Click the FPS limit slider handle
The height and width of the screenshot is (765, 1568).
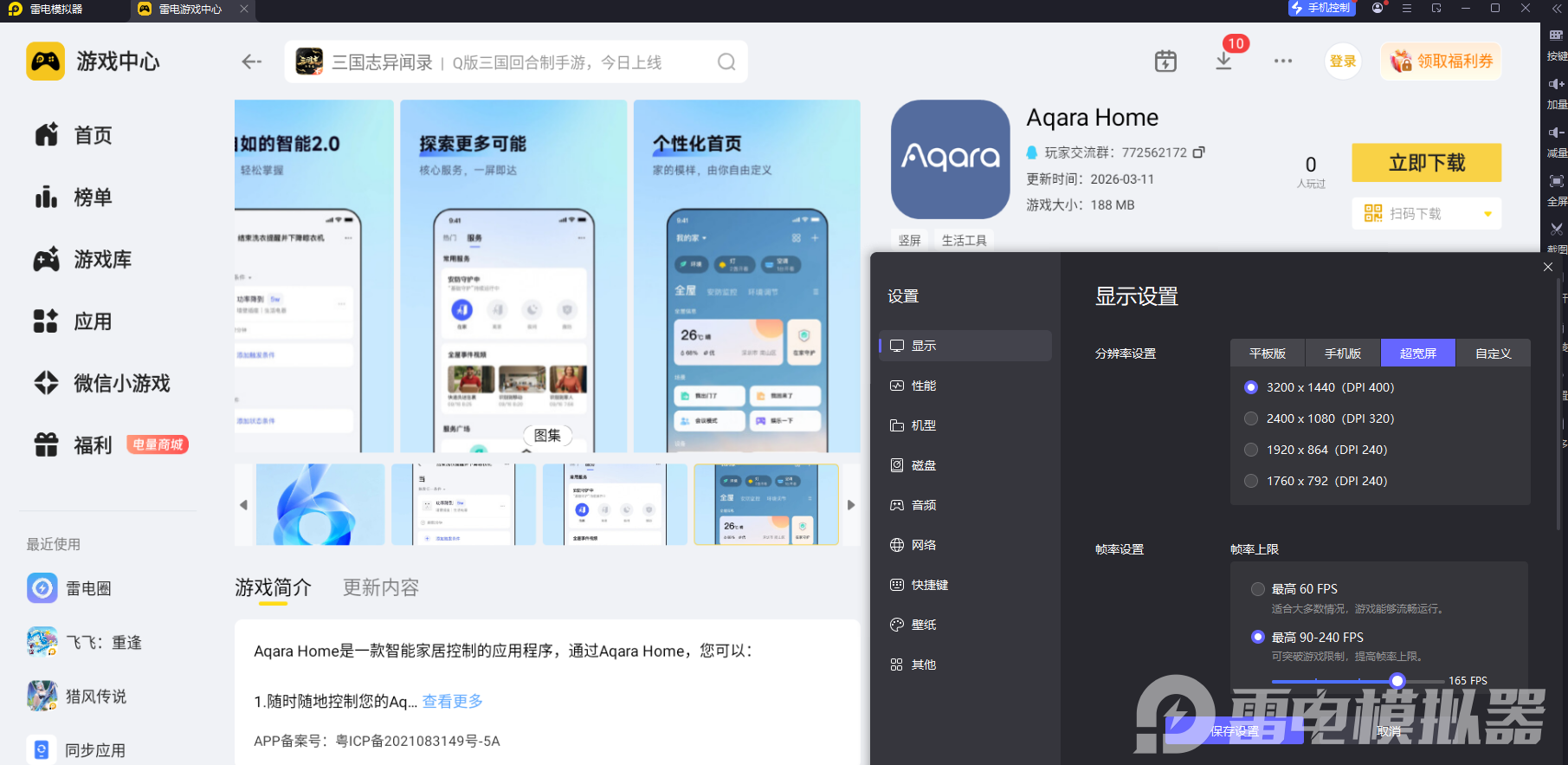[x=1397, y=681]
